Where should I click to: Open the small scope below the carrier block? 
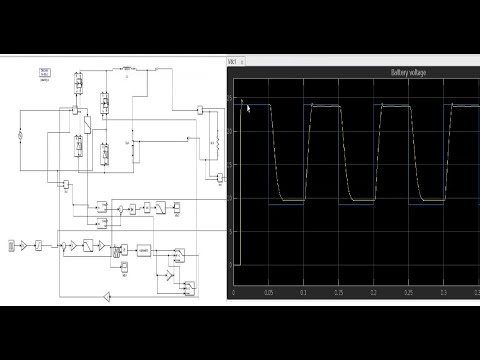[x=124, y=267]
